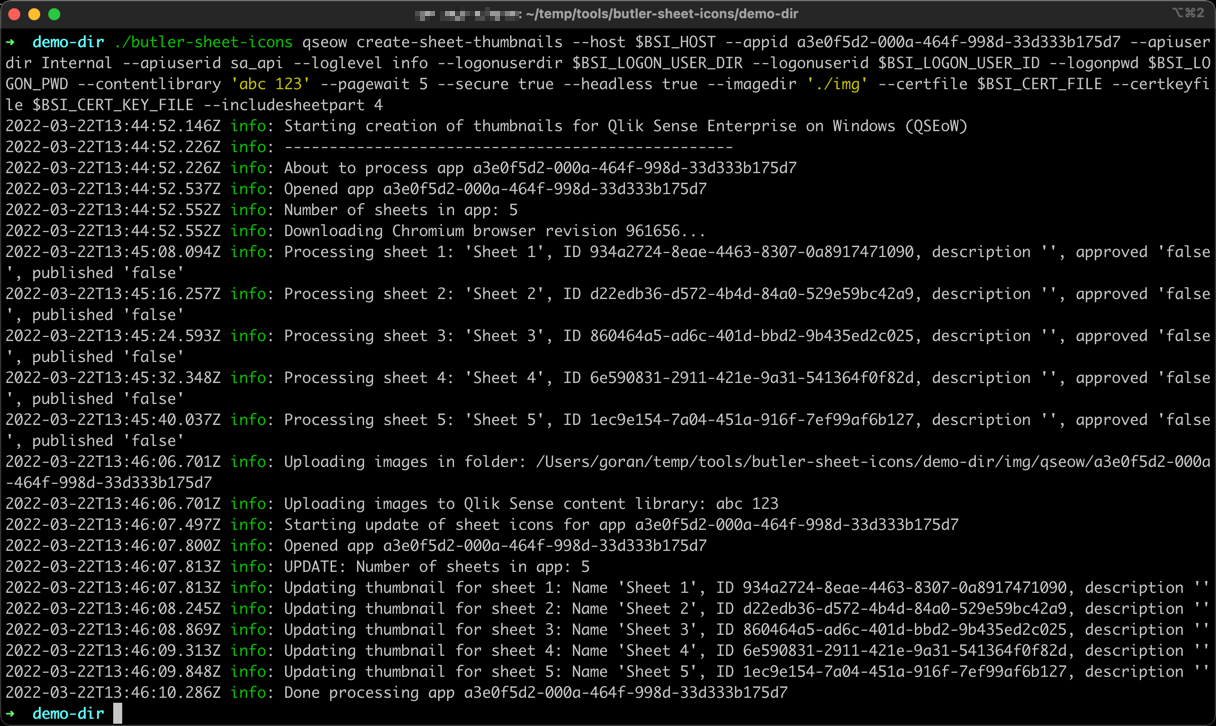The width and height of the screenshot is (1216, 726).
Task: Click the 'create-sheet-thumbnails' subcommand text
Action: [x=462, y=42]
